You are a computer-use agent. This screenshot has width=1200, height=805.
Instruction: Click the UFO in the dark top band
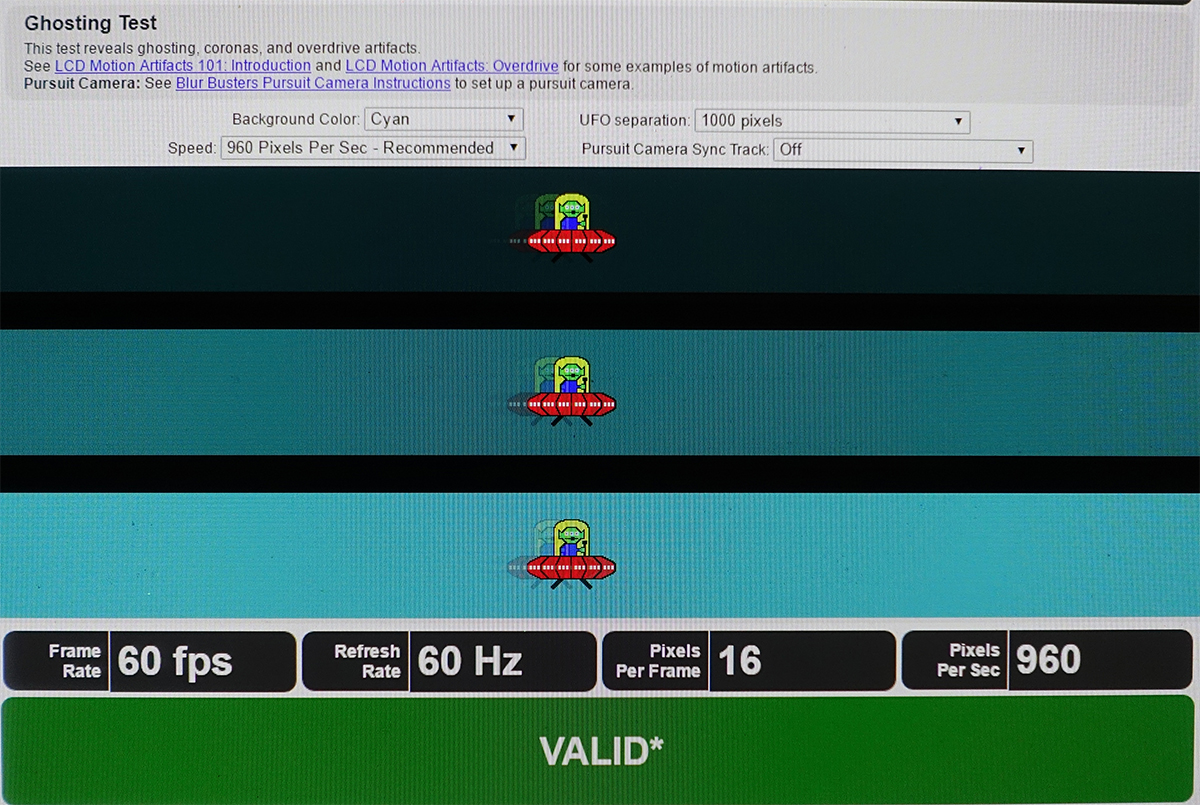coord(570,229)
